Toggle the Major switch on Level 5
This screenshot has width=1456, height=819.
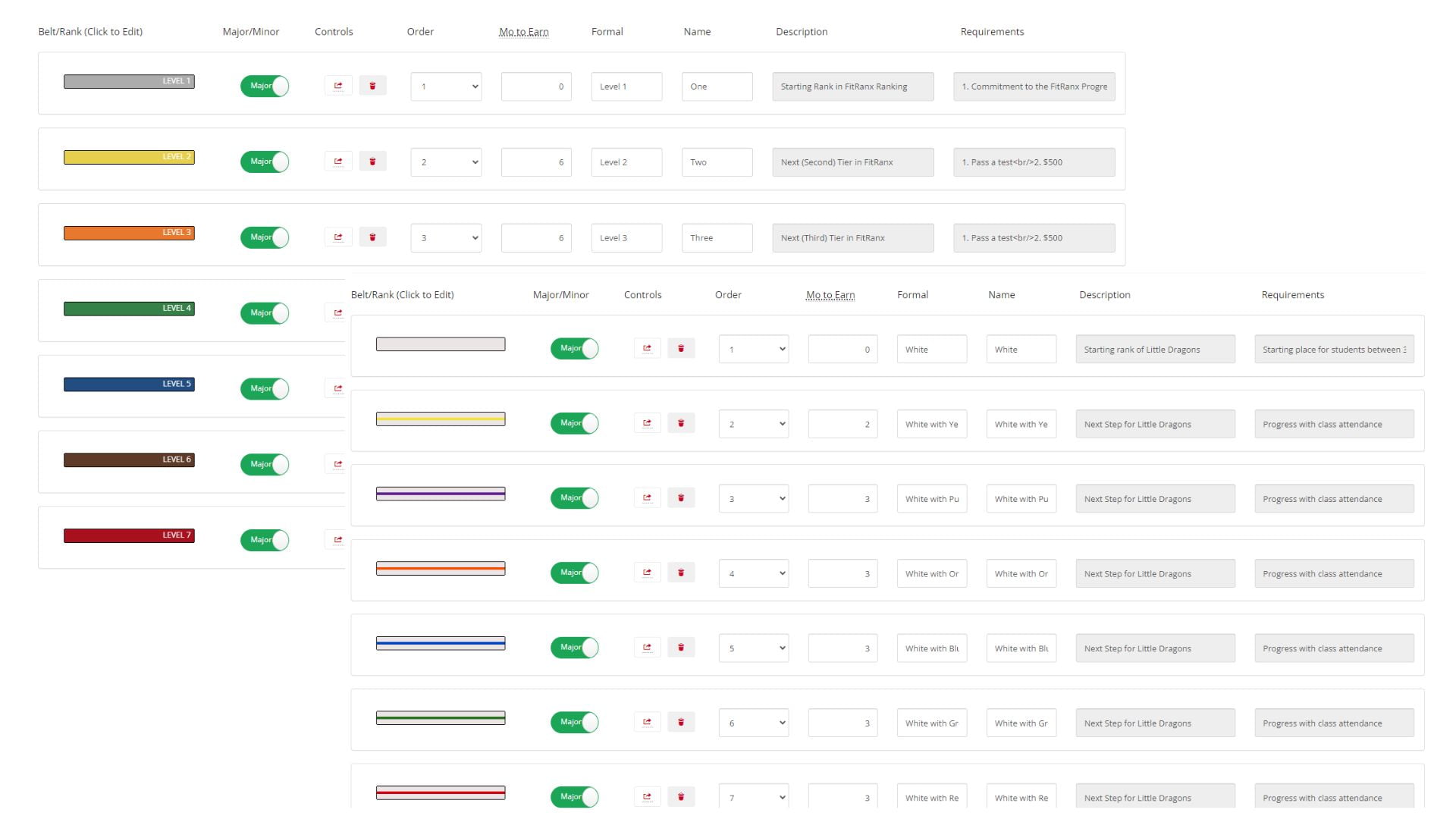(x=264, y=388)
